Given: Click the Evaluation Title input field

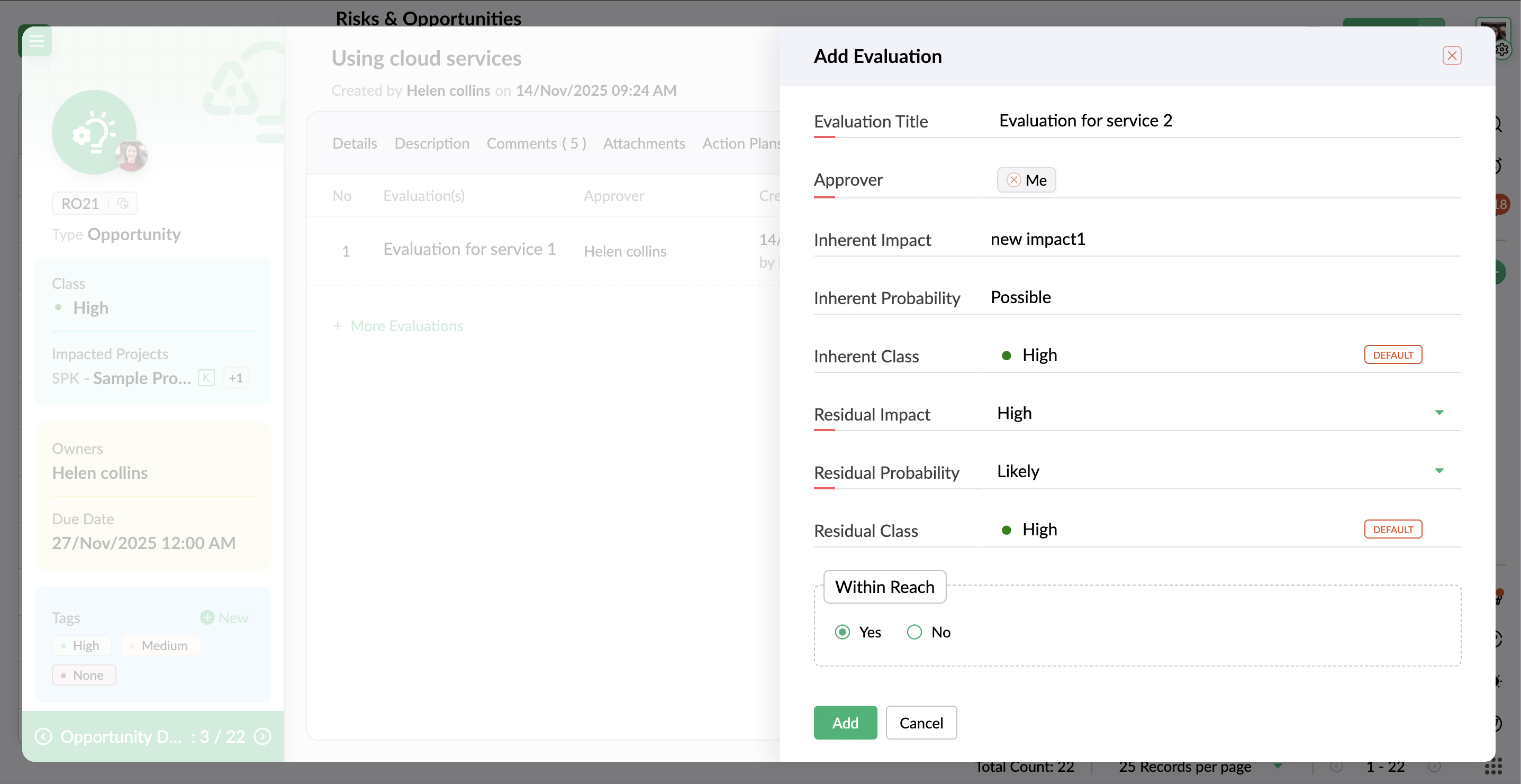Looking at the screenshot, I should point(1222,121).
